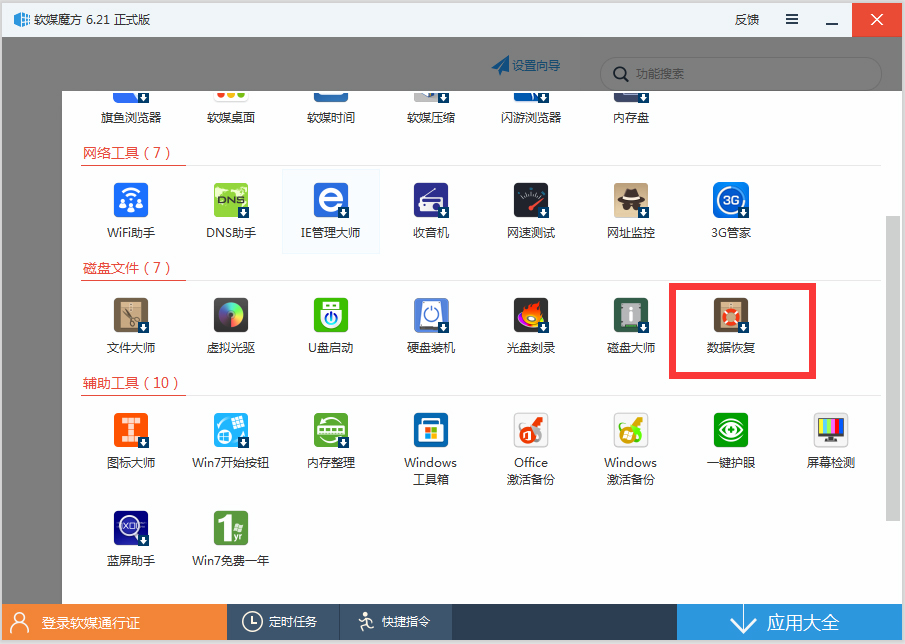905x644 pixels.
Task: Click the 反馈 feedback link
Action: (747, 19)
